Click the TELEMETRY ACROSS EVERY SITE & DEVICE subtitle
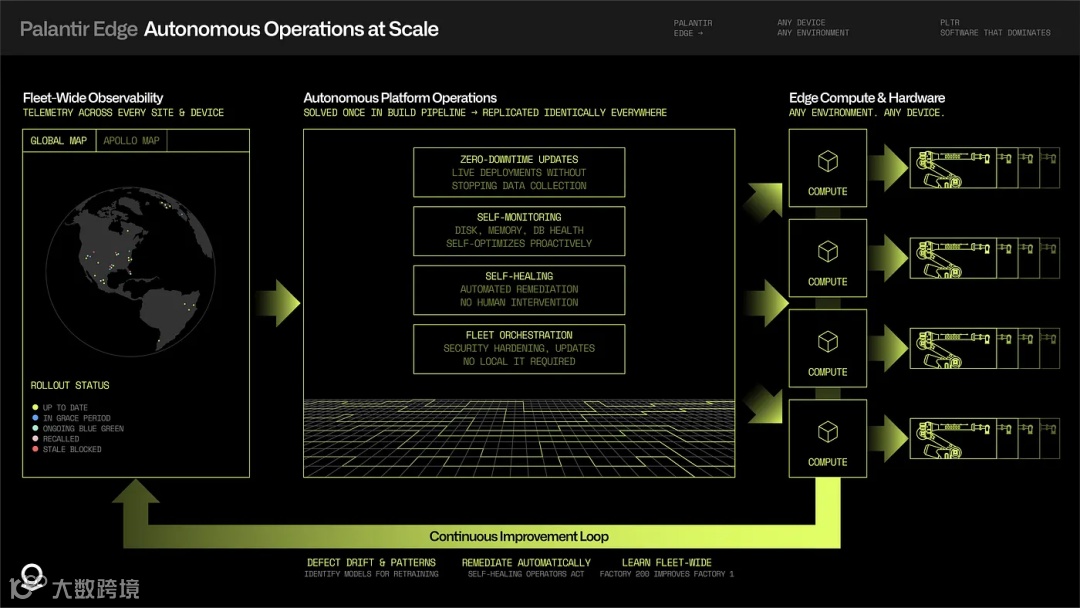Viewport: 1080px width, 608px height. pos(123,112)
